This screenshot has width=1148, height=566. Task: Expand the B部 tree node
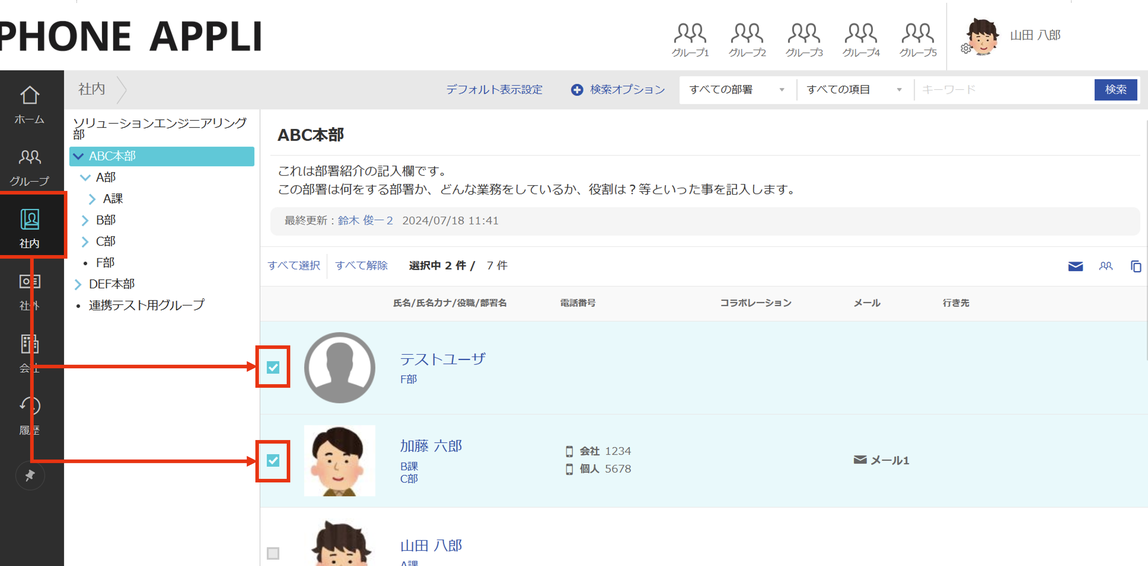tap(85, 220)
